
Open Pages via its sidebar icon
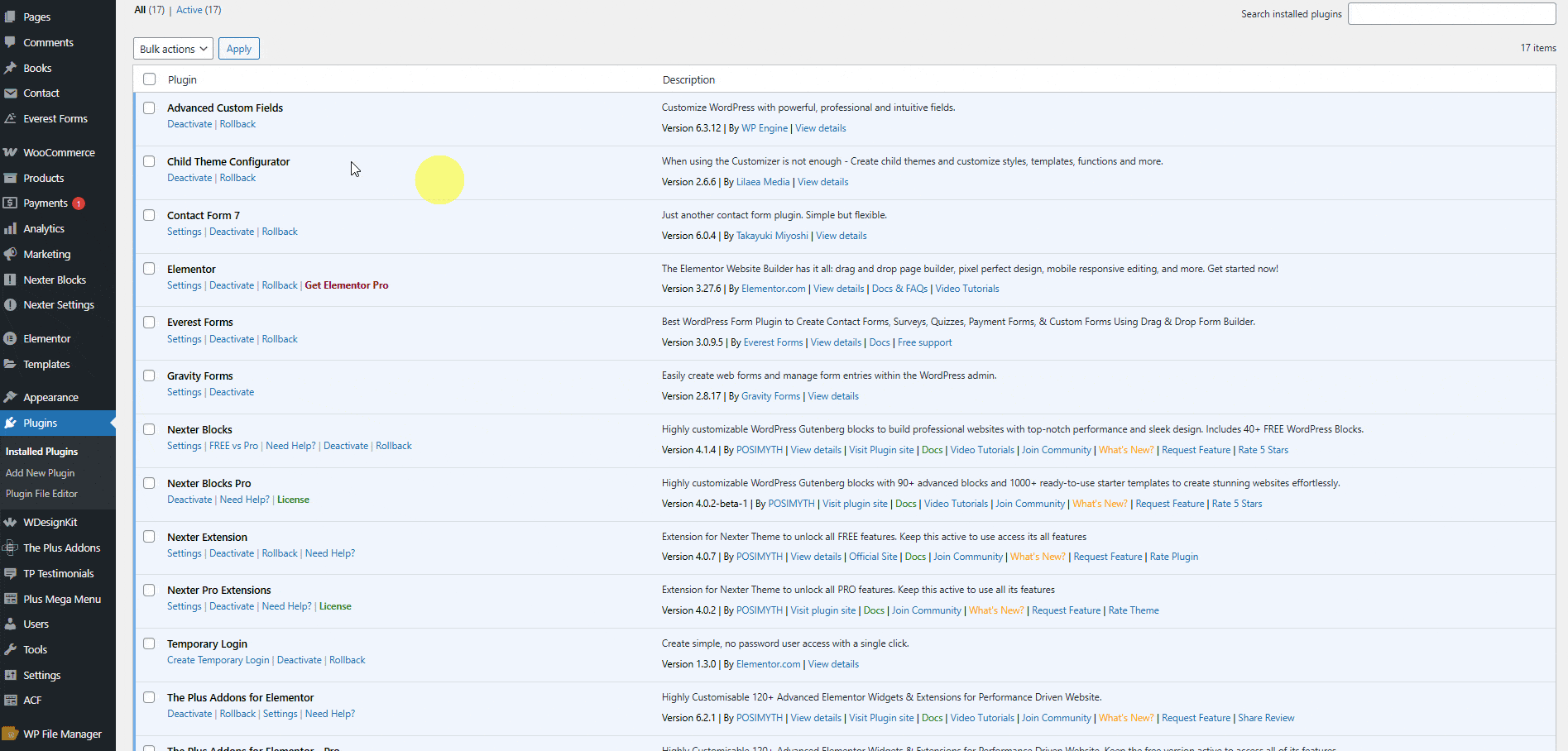10,17
